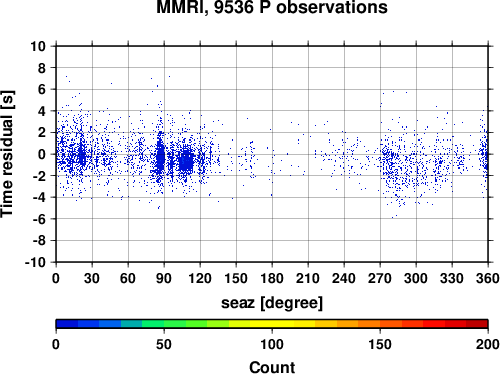Click the chart title 'MMRI, 9536 P observations'
500x374 pixels.
tap(272, 7)
